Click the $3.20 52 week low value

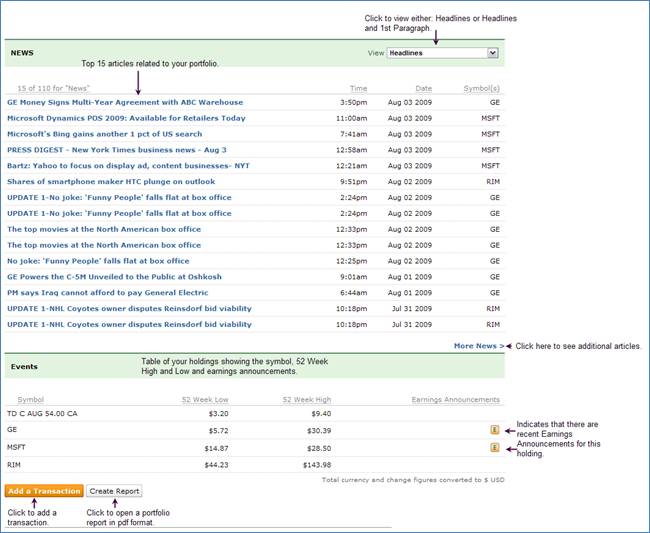tap(218, 414)
